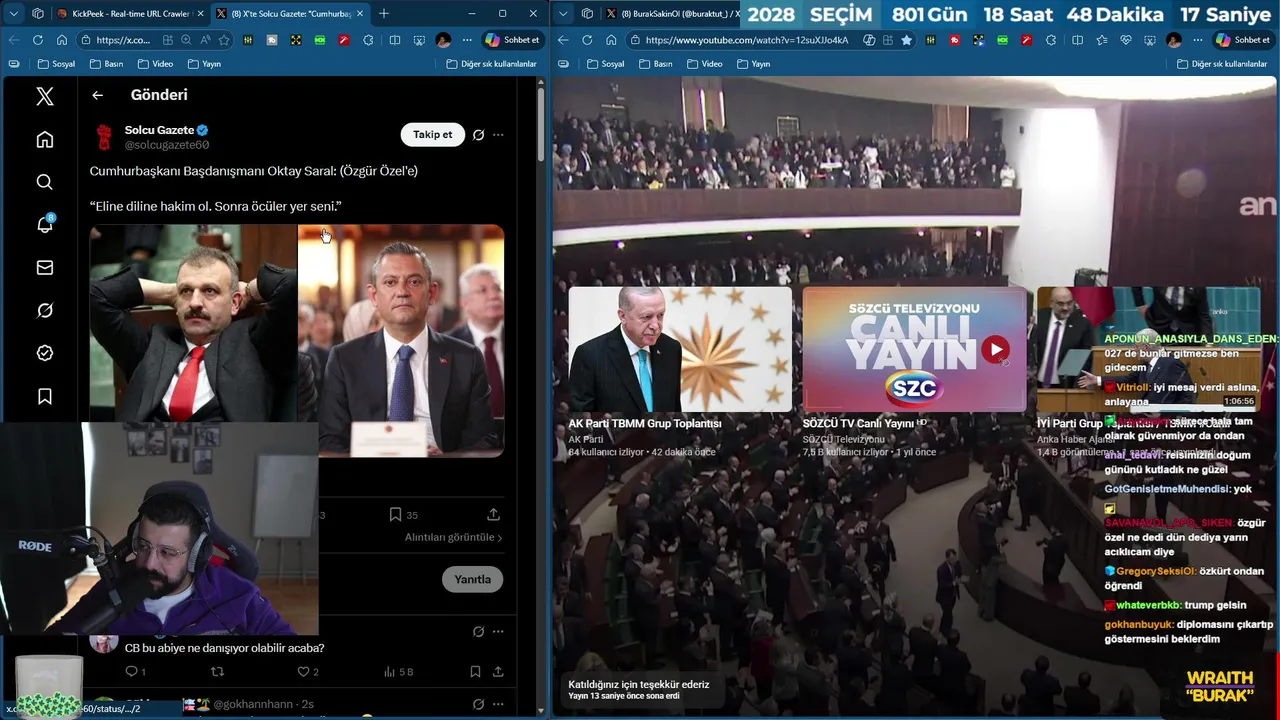This screenshot has width=1280, height=720.
Task: Open Oktay Saral photo in post
Action: 193,323
